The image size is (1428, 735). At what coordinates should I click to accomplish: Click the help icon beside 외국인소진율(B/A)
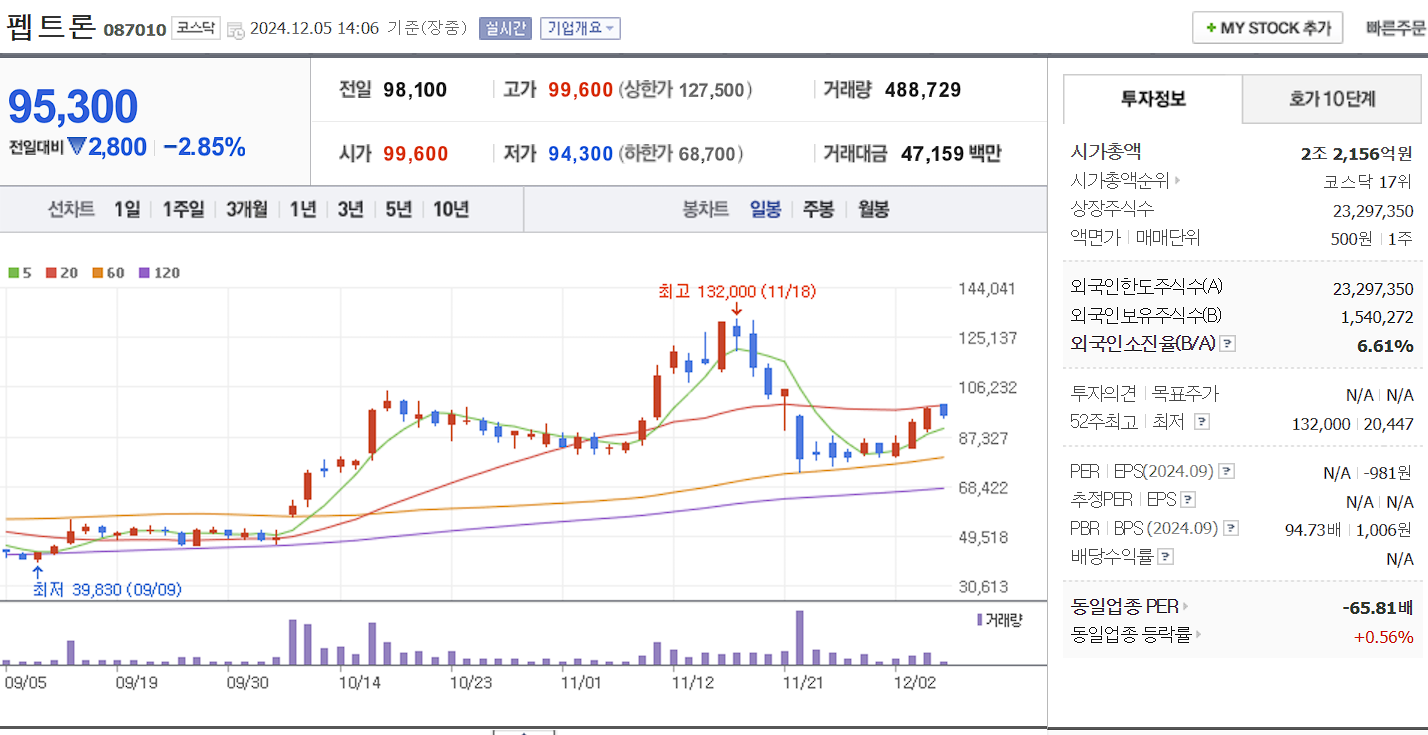(1225, 344)
